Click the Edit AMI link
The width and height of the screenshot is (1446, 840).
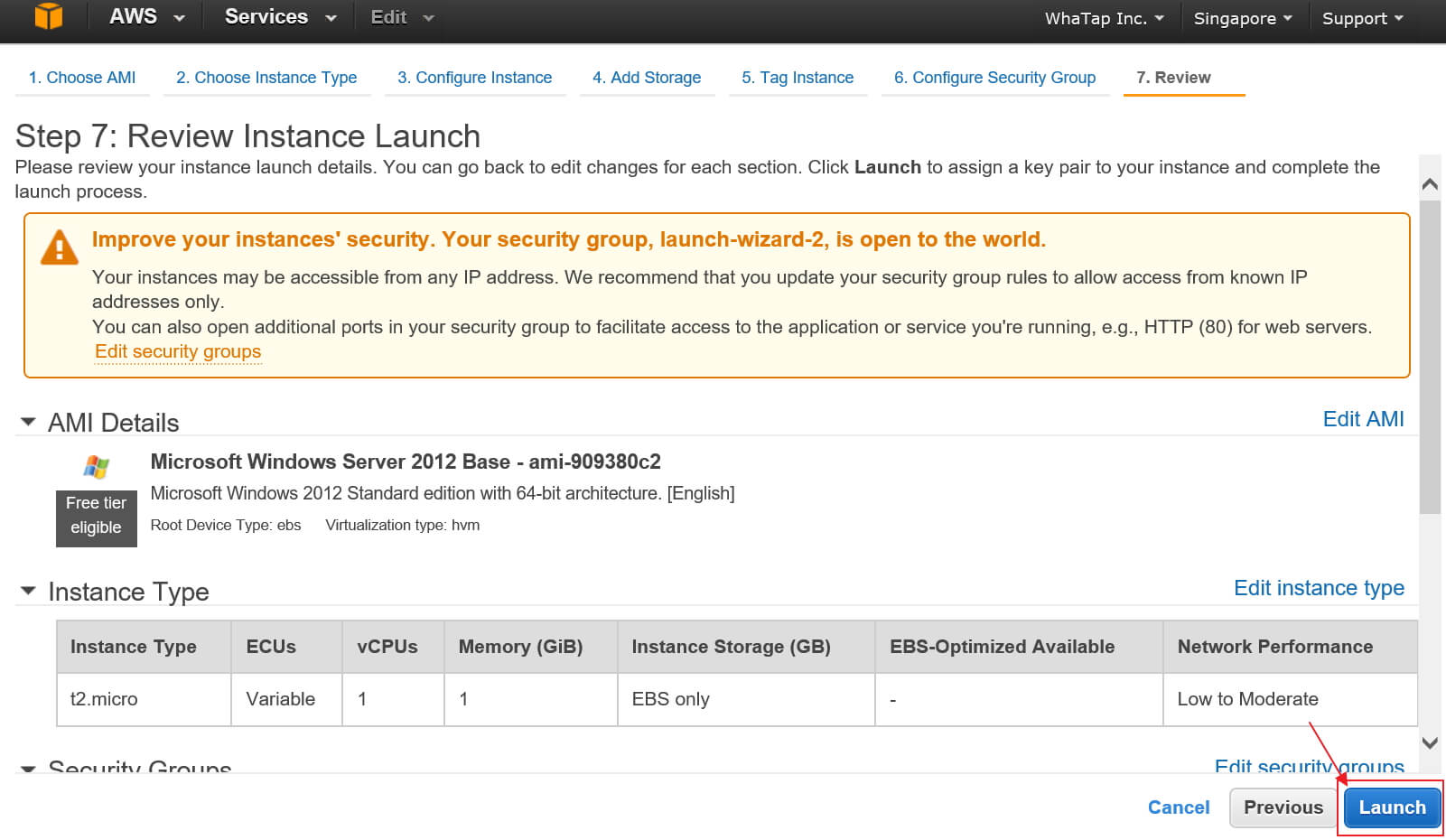click(1363, 419)
